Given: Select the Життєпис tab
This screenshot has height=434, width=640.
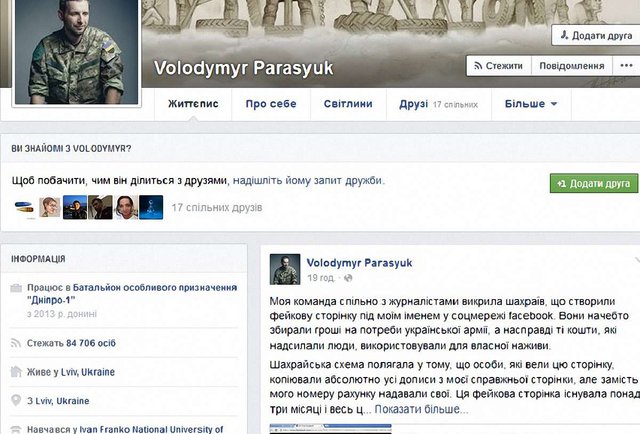Looking at the screenshot, I should click(193, 104).
